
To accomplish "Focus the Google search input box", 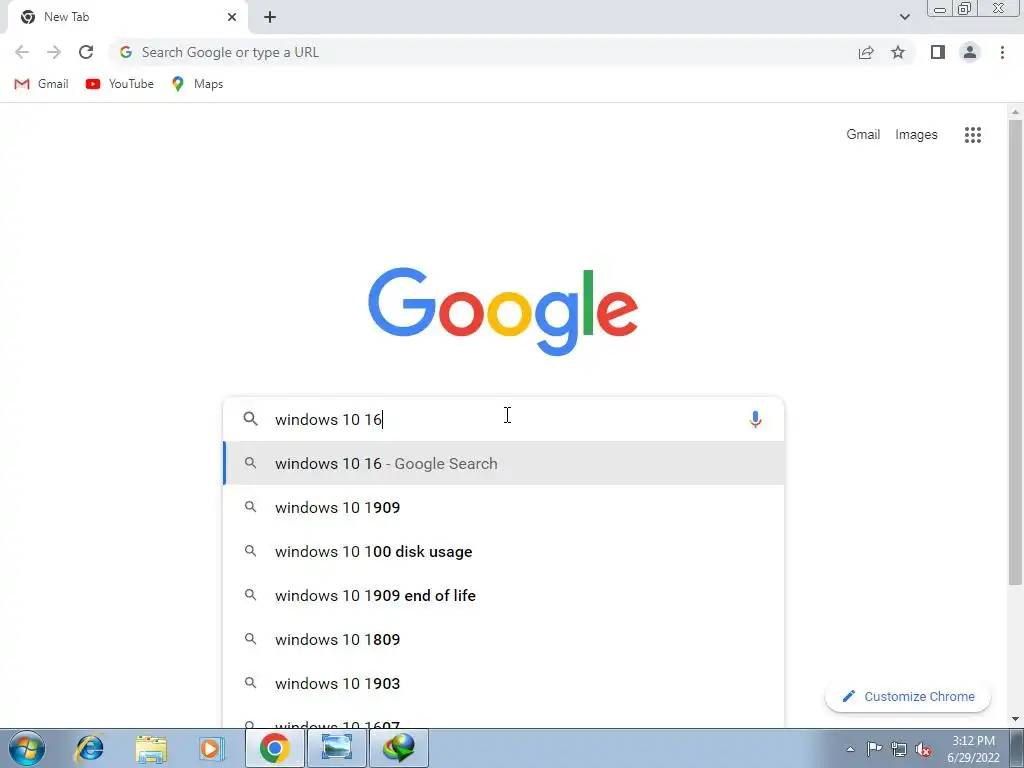I will coord(503,419).
